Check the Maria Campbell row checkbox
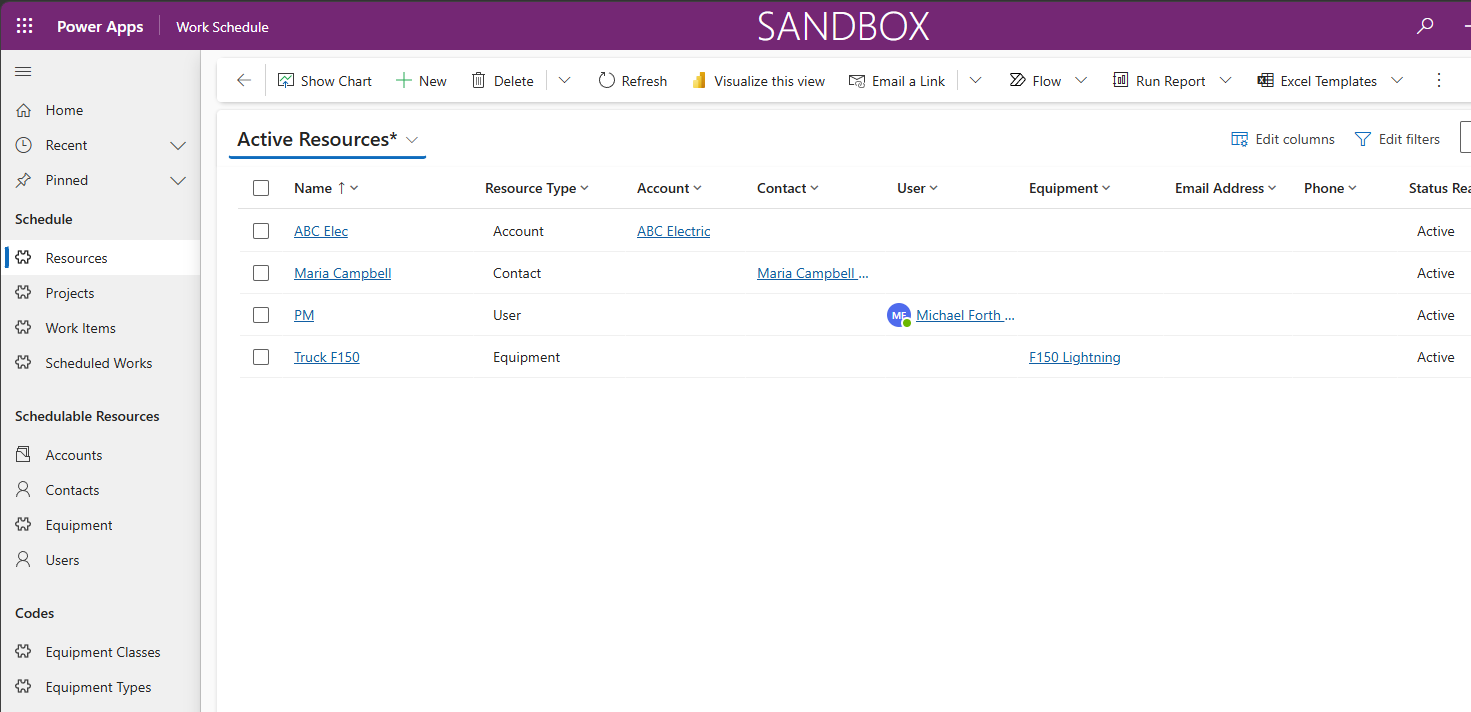This screenshot has height=712, width=1471. click(x=261, y=273)
